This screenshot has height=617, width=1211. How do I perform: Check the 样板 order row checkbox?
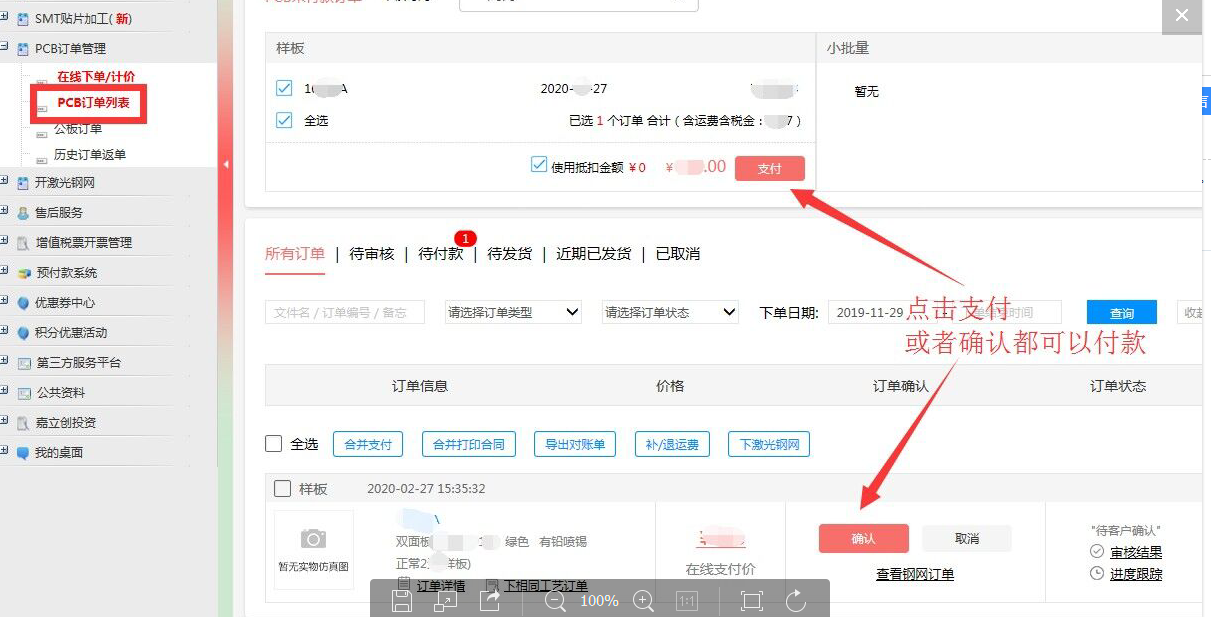click(x=283, y=489)
